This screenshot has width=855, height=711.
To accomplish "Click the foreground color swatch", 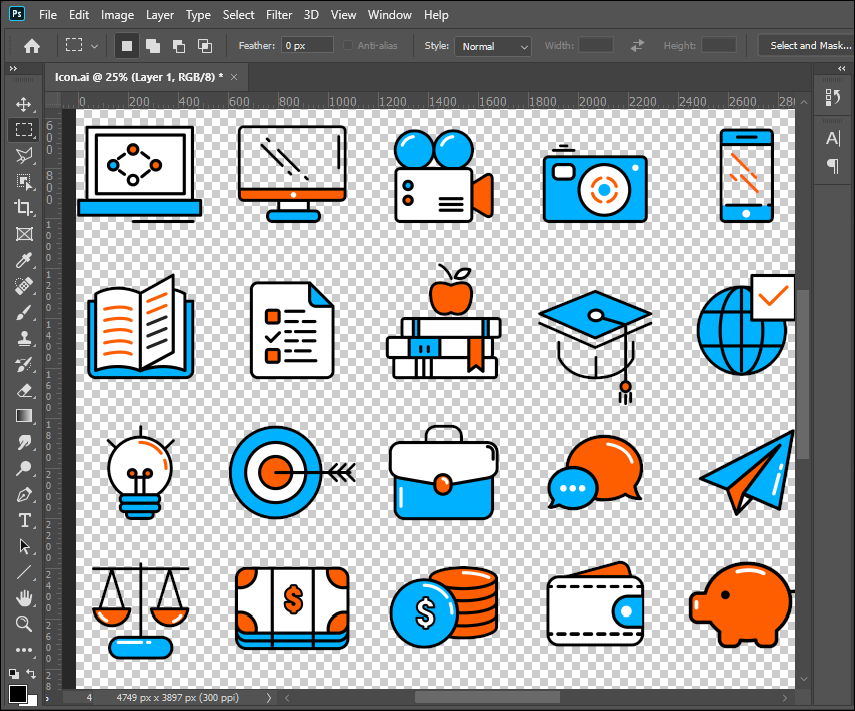I will [x=18, y=693].
